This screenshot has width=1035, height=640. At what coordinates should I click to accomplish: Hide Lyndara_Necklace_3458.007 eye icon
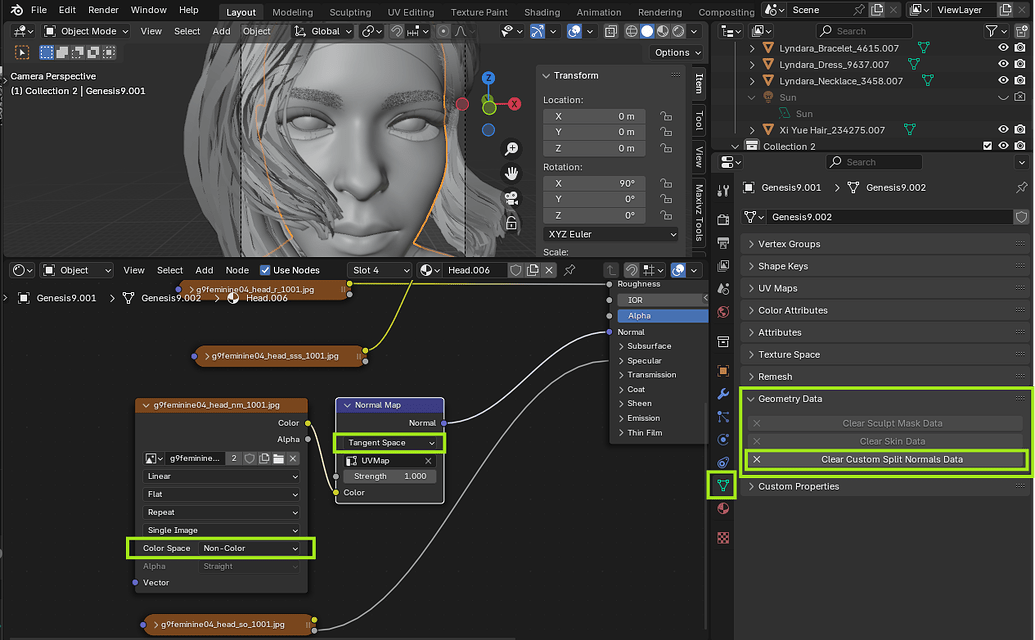tap(1003, 80)
